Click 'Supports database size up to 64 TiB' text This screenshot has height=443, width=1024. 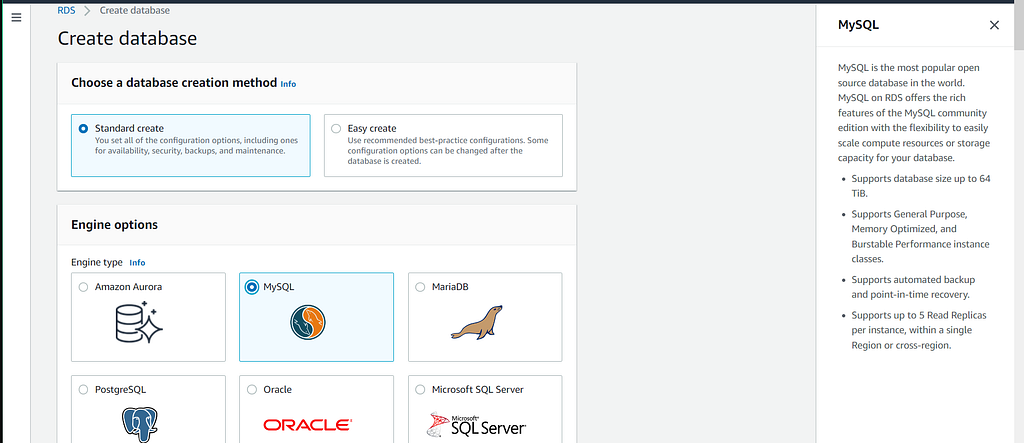[921, 186]
